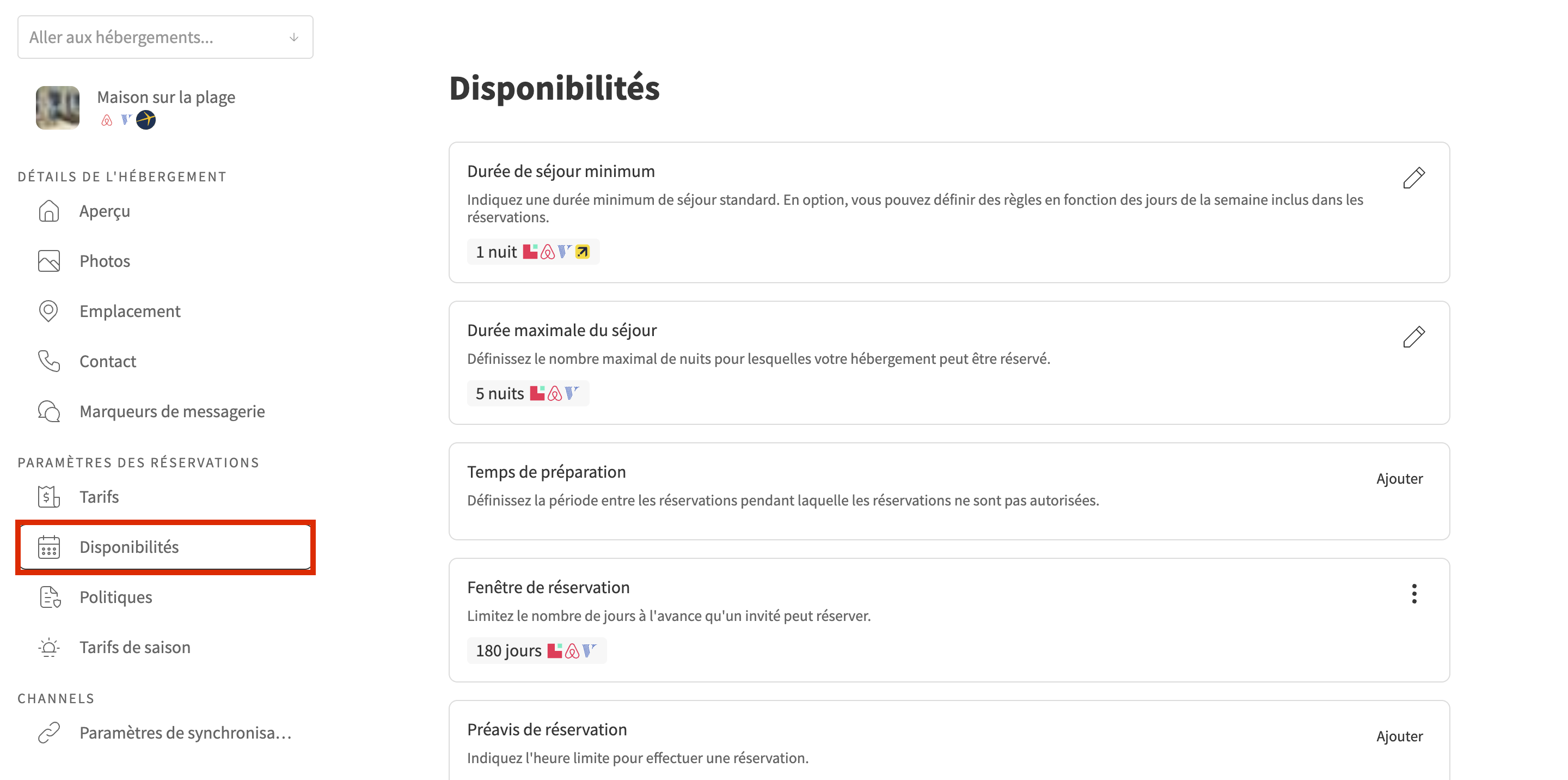Click the Politiques document icon
Image resolution: width=1568 pixels, height=780 pixels.
pyautogui.click(x=48, y=598)
